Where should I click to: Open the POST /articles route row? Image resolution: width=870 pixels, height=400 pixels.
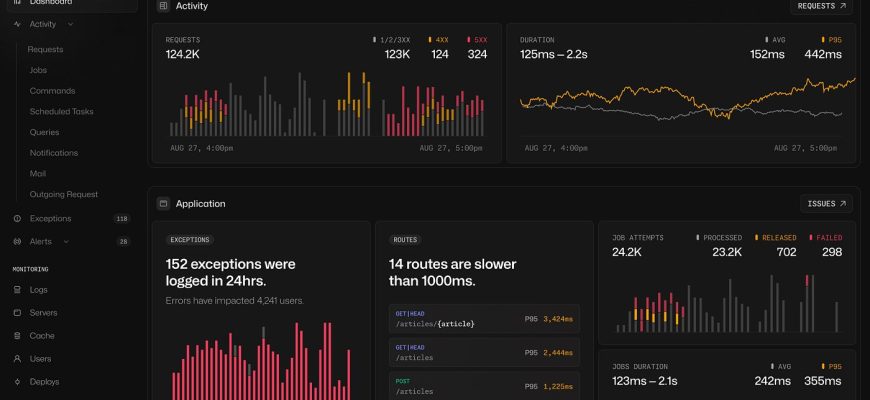point(483,386)
